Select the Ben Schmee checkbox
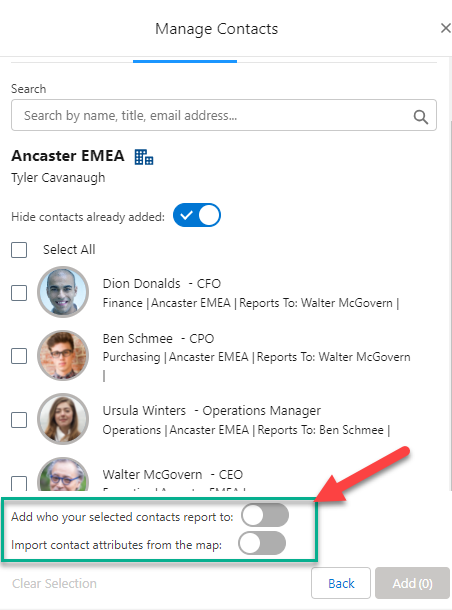452x610 pixels. [x=19, y=356]
